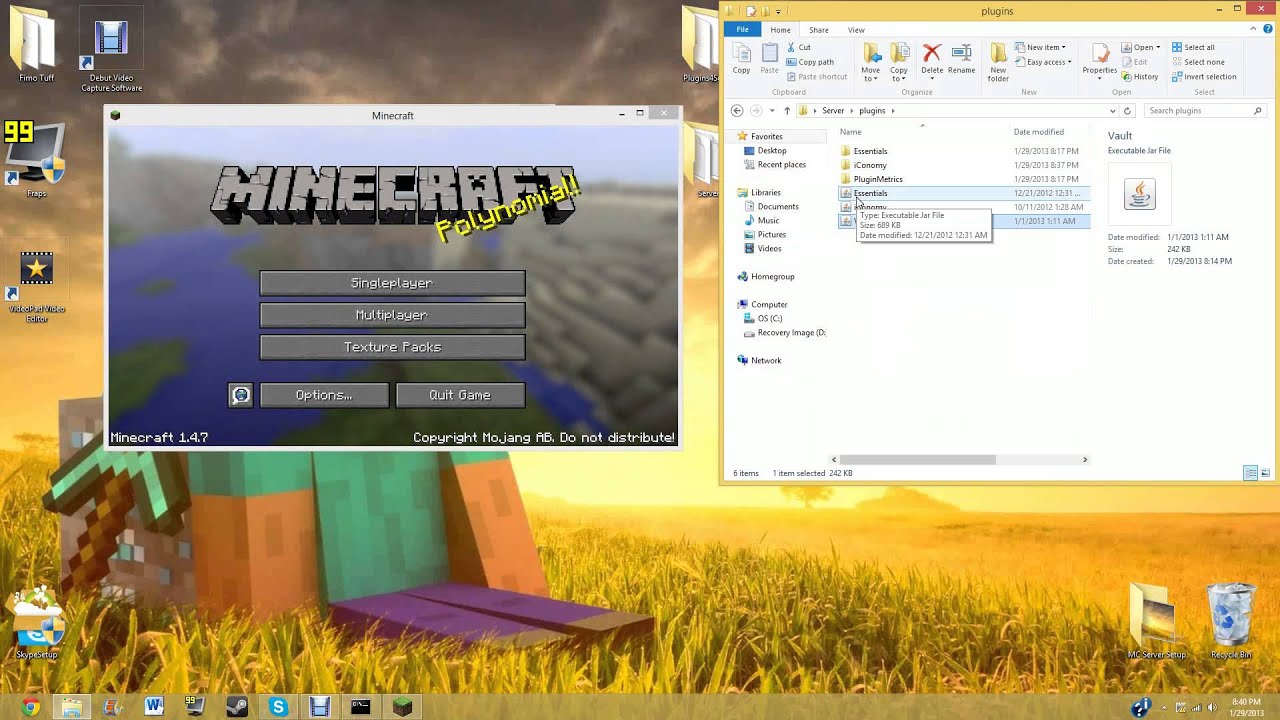Sort by the Date modified column header
Image resolution: width=1280 pixels, height=720 pixels.
1039,132
